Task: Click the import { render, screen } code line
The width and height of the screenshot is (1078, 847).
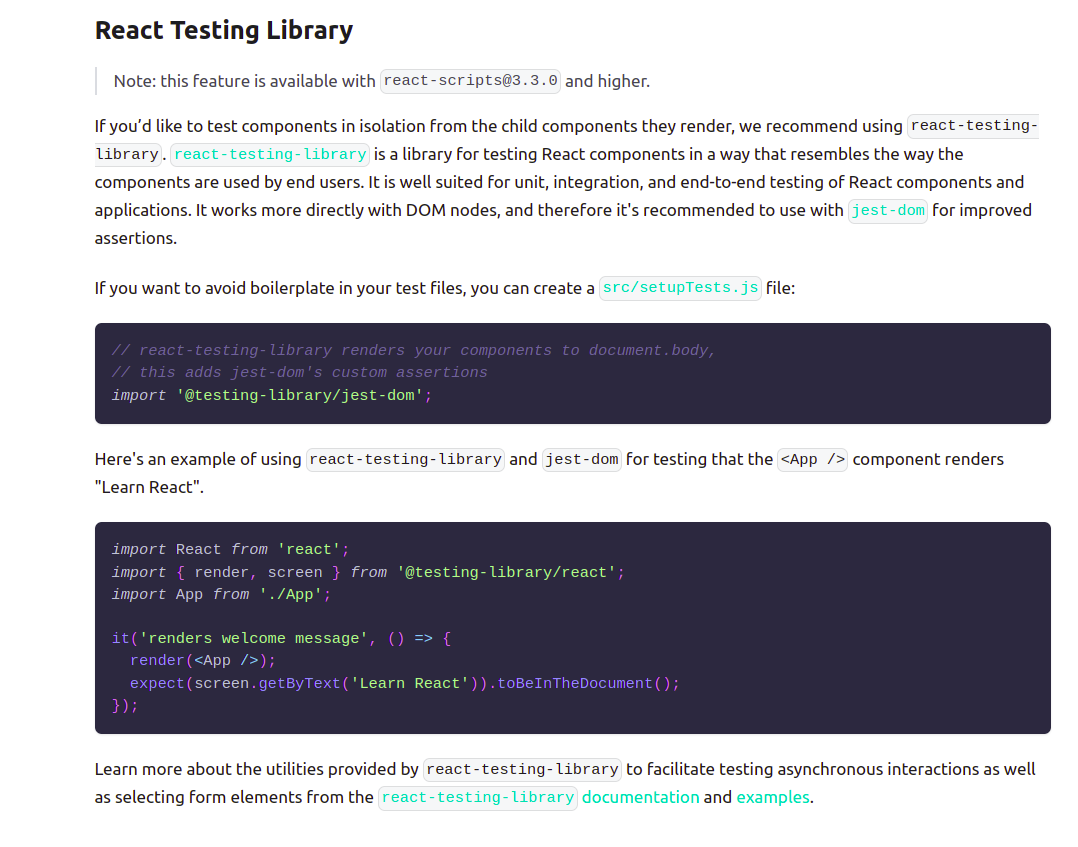Action: click(368, 572)
